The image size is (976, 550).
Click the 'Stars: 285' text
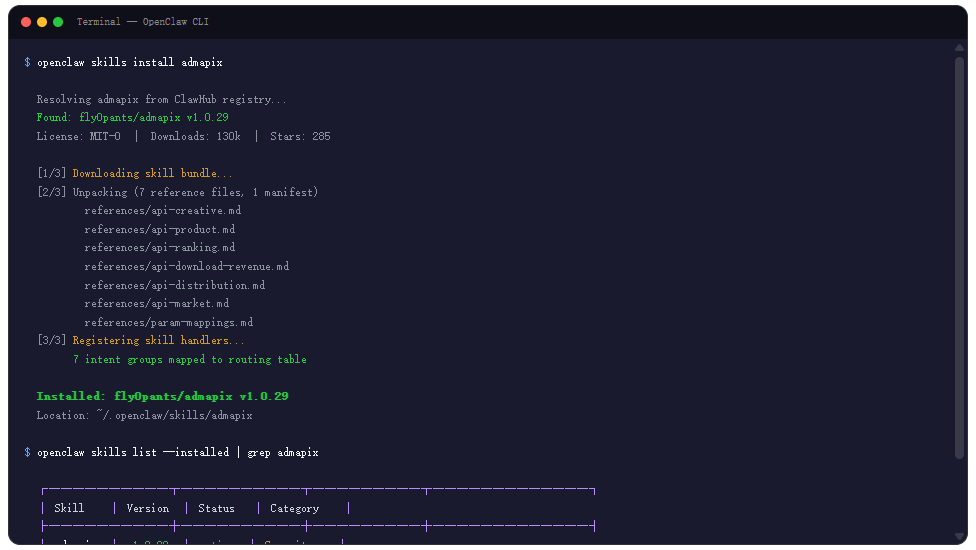300,136
